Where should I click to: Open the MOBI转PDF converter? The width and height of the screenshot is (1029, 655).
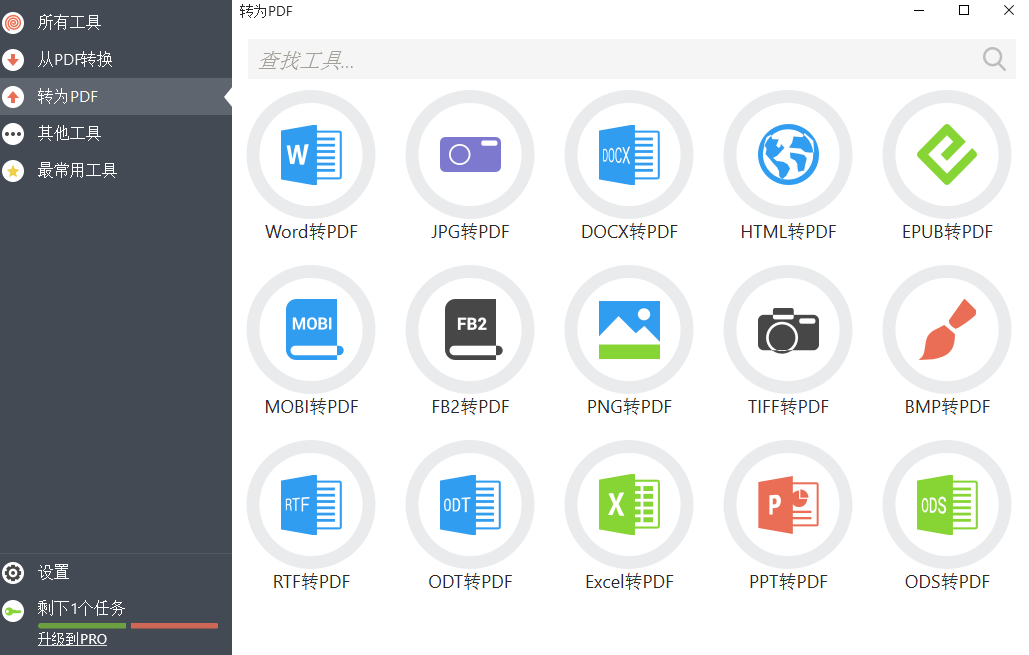tap(311, 330)
